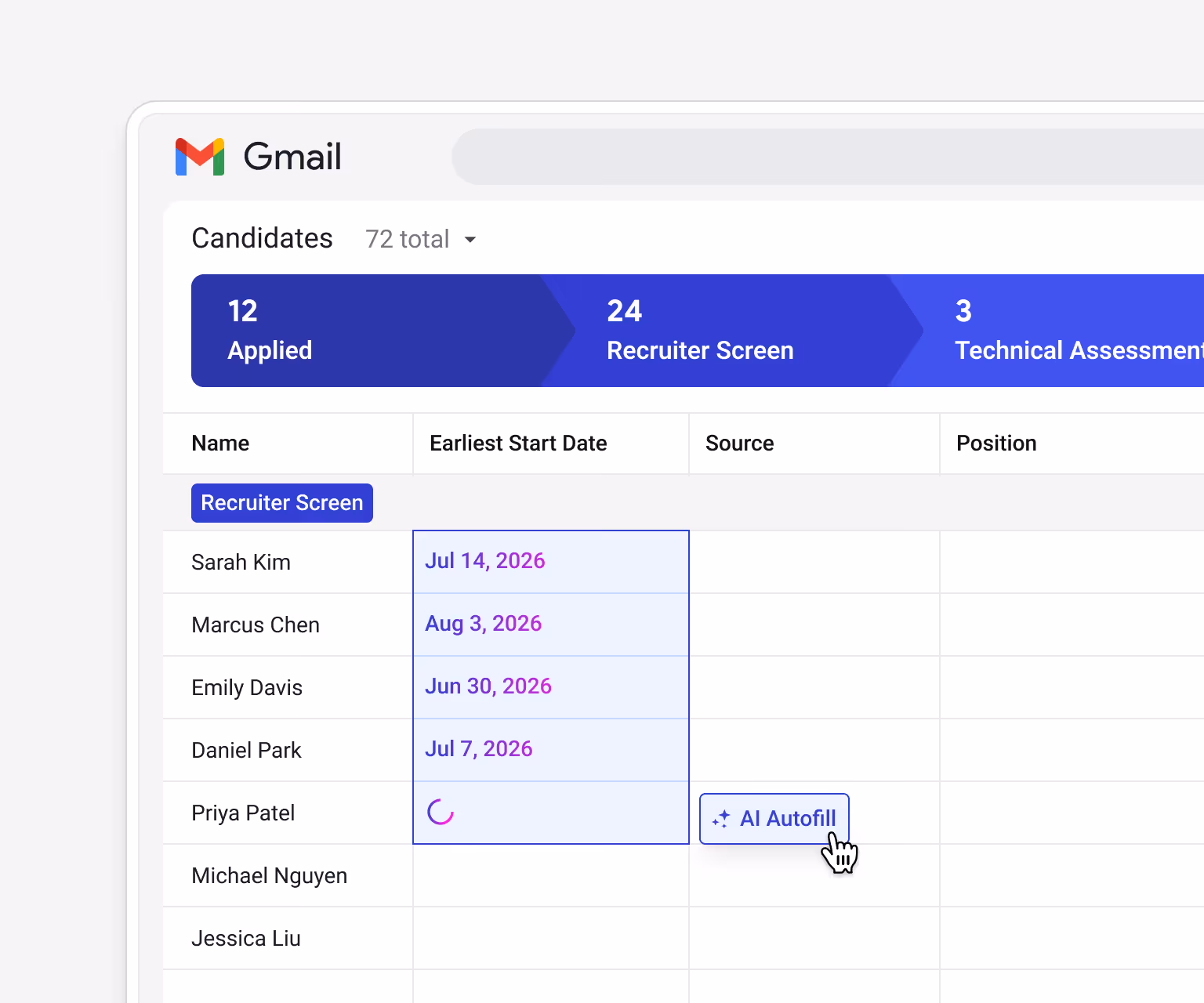
Task: Click the Gmail logo icon
Action: click(x=200, y=157)
